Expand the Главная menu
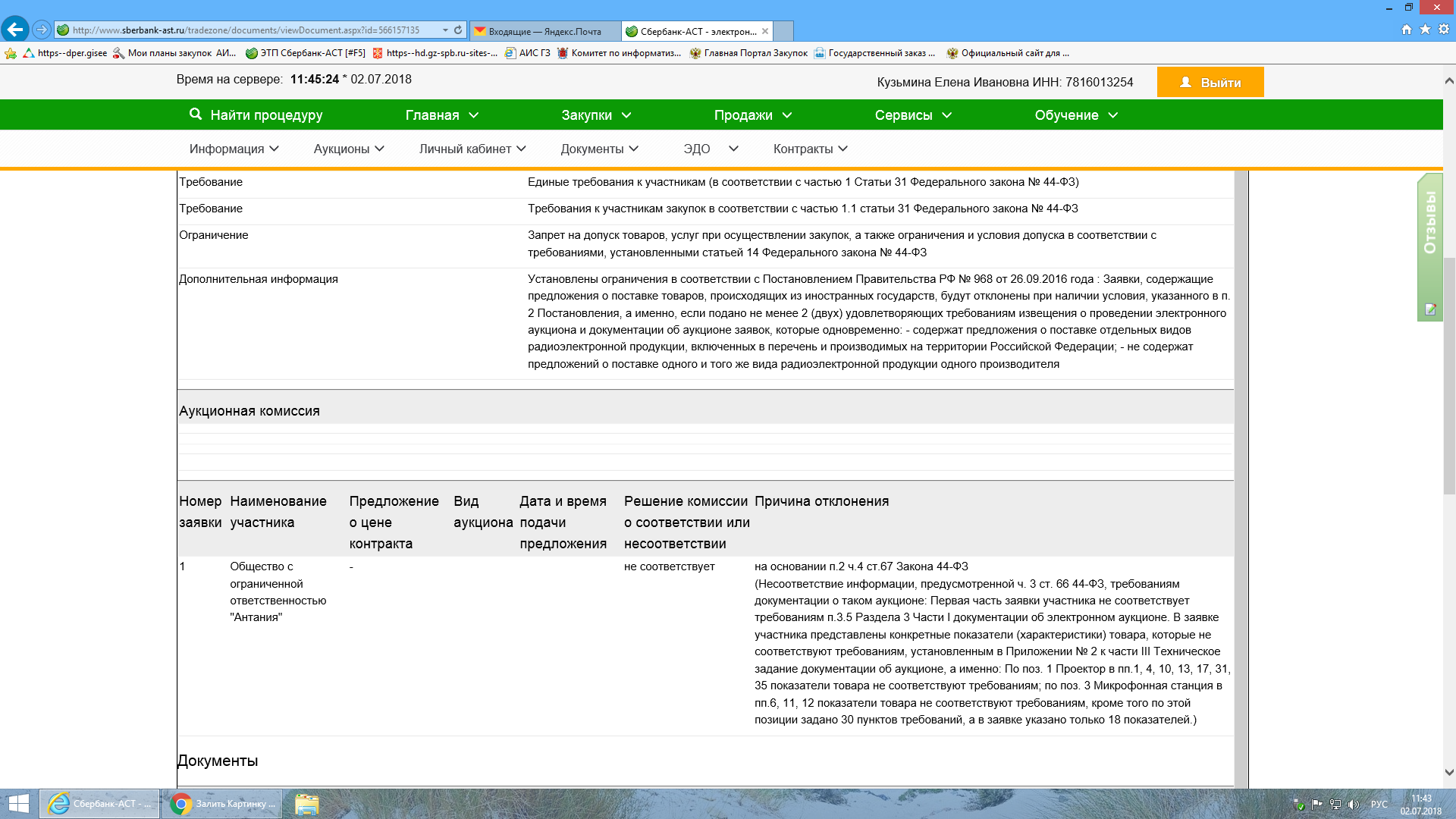The image size is (1456, 819). (x=442, y=115)
